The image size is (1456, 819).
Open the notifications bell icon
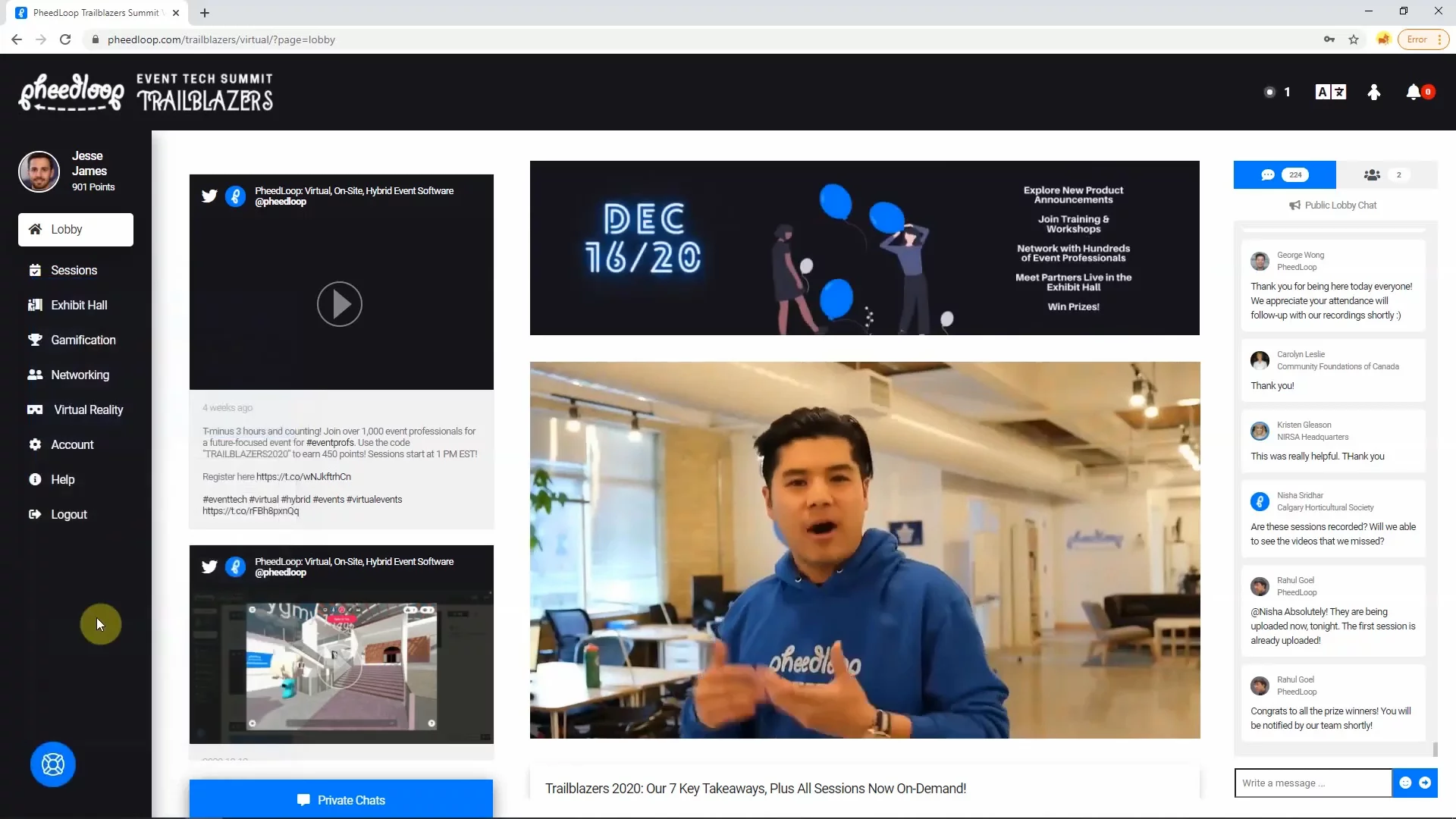click(x=1414, y=92)
